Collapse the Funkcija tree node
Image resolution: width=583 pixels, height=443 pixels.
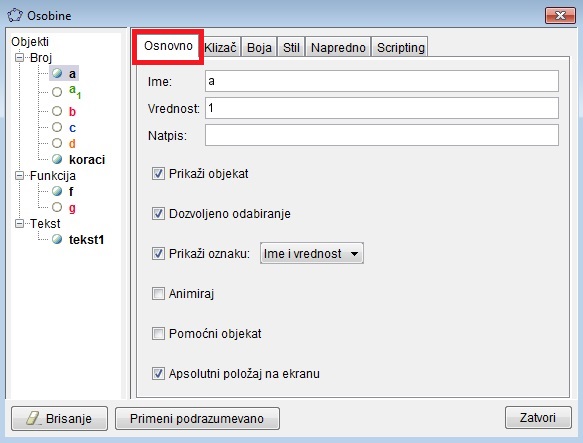pyautogui.click(x=19, y=176)
